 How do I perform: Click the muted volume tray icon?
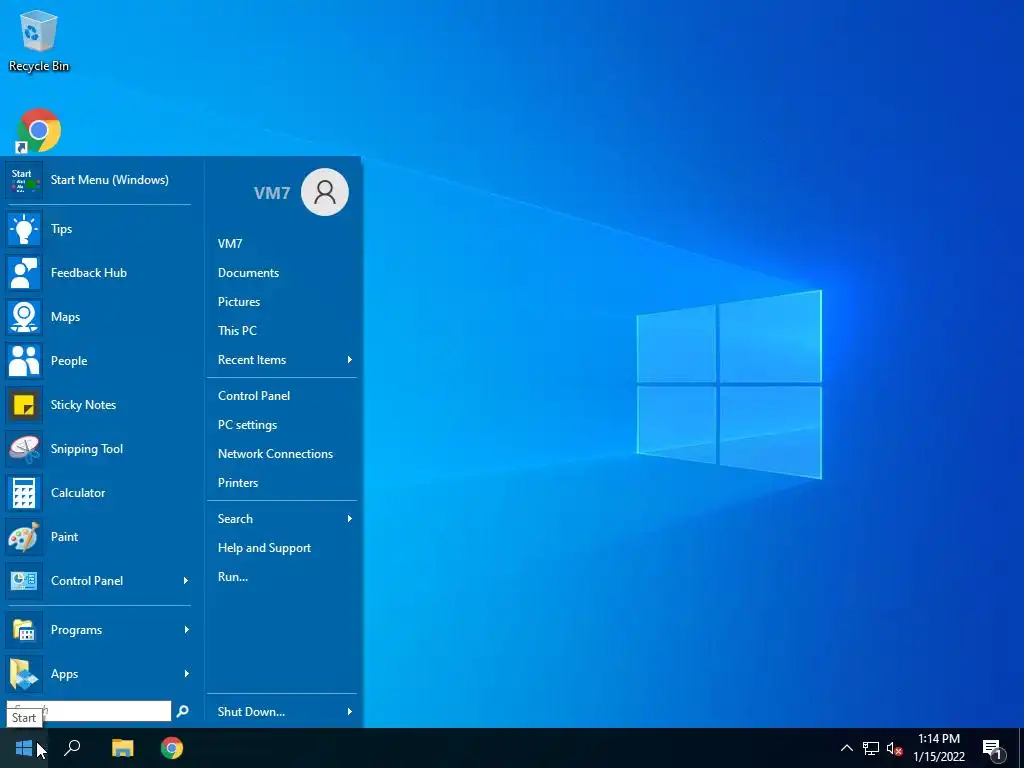coord(895,748)
